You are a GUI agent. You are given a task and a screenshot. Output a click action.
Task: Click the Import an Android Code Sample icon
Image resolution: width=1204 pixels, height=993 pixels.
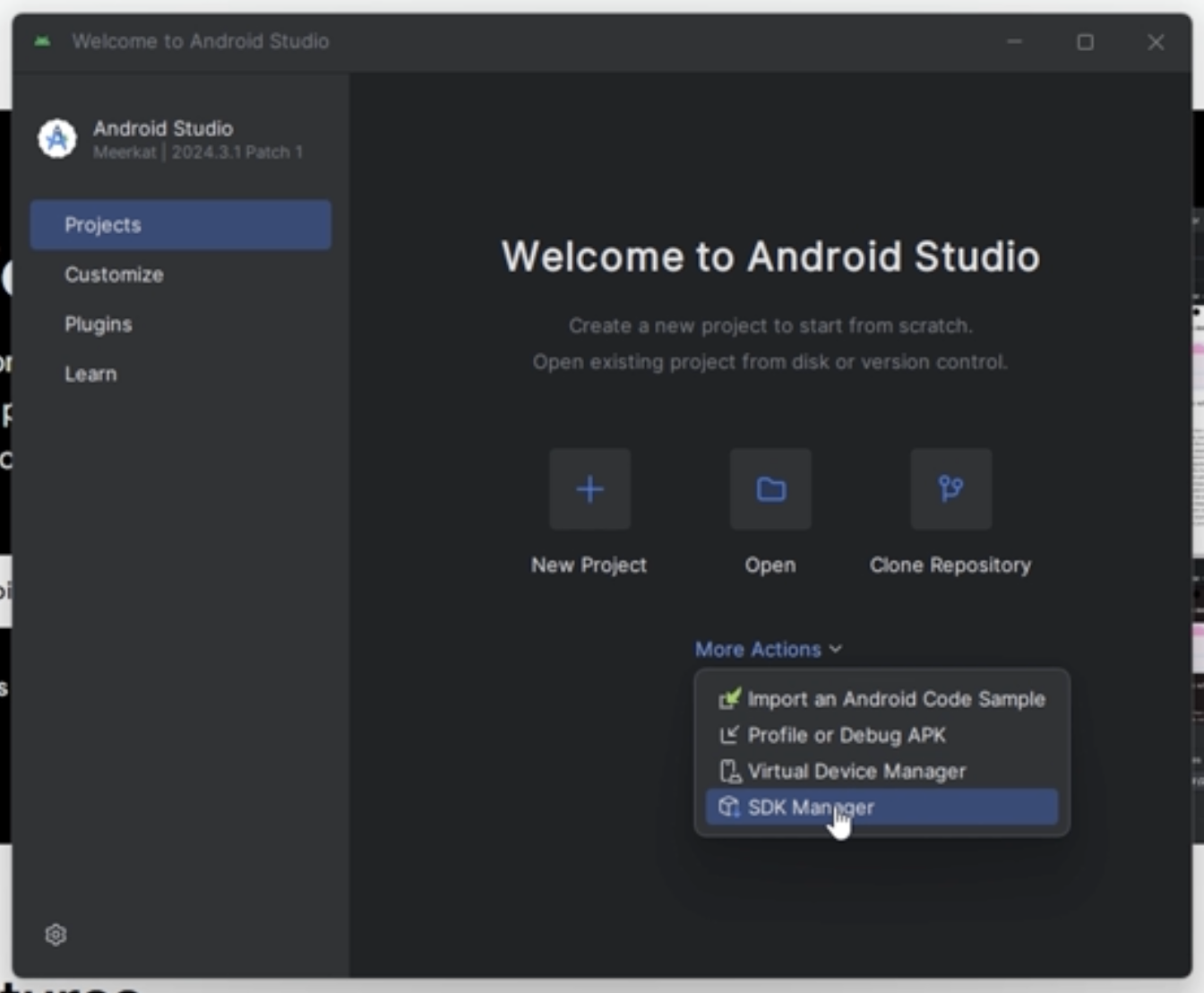[x=729, y=698]
